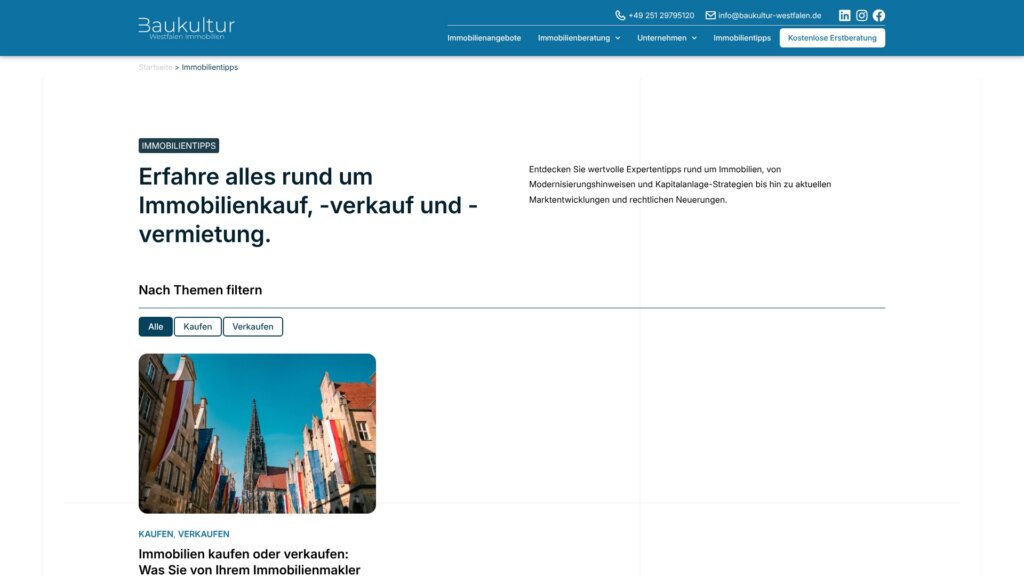Enable the Verkaufen topic filter
1024x576 pixels.
pos(252,326)
